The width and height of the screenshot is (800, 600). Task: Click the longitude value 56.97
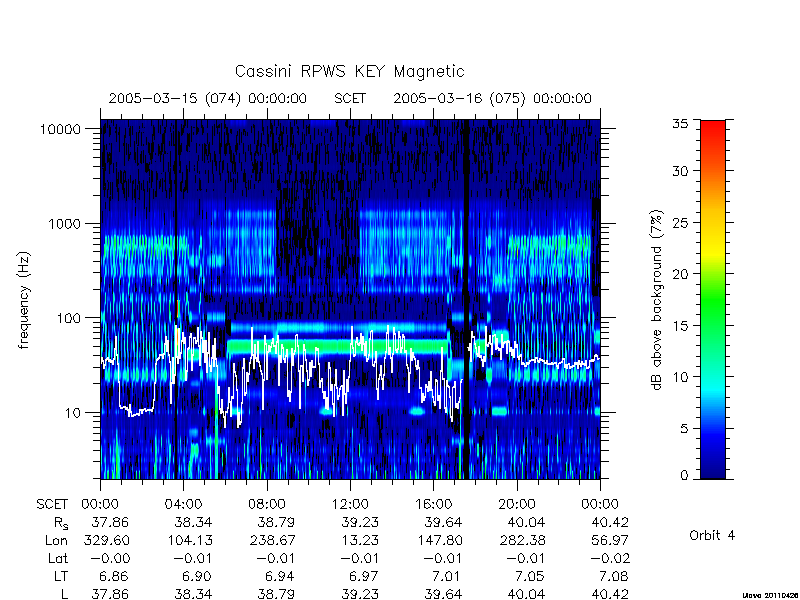point(610,540)
